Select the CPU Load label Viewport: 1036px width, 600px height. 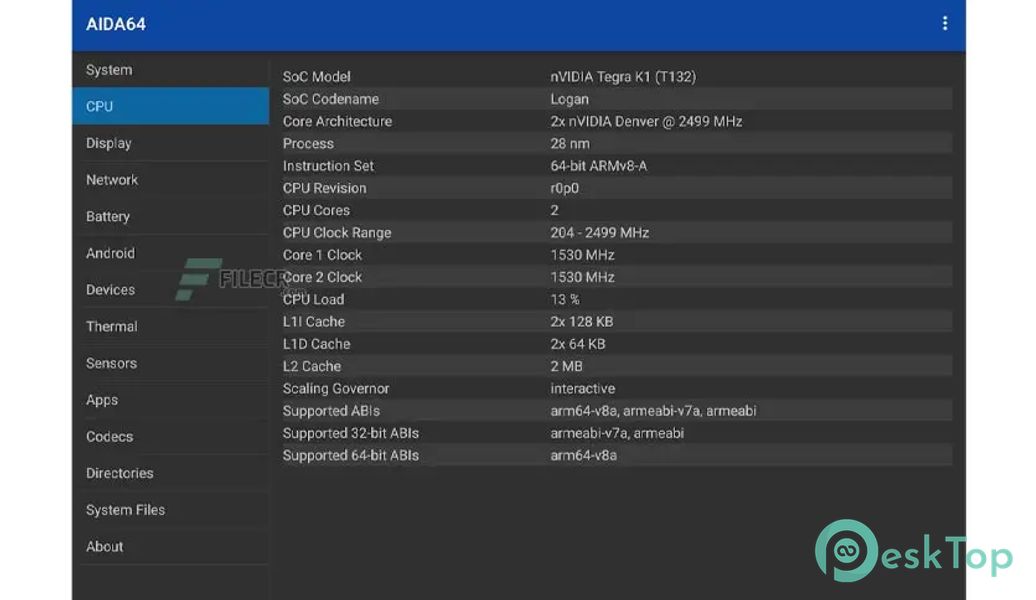tap(314, 299)
